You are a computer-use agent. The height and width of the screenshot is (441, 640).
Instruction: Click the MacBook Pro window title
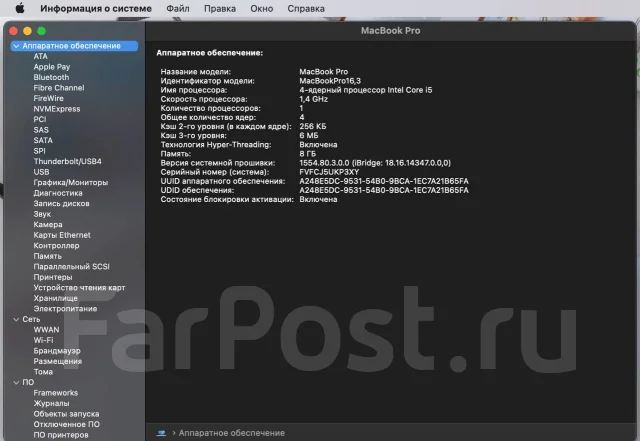click(x=391, y=31)
